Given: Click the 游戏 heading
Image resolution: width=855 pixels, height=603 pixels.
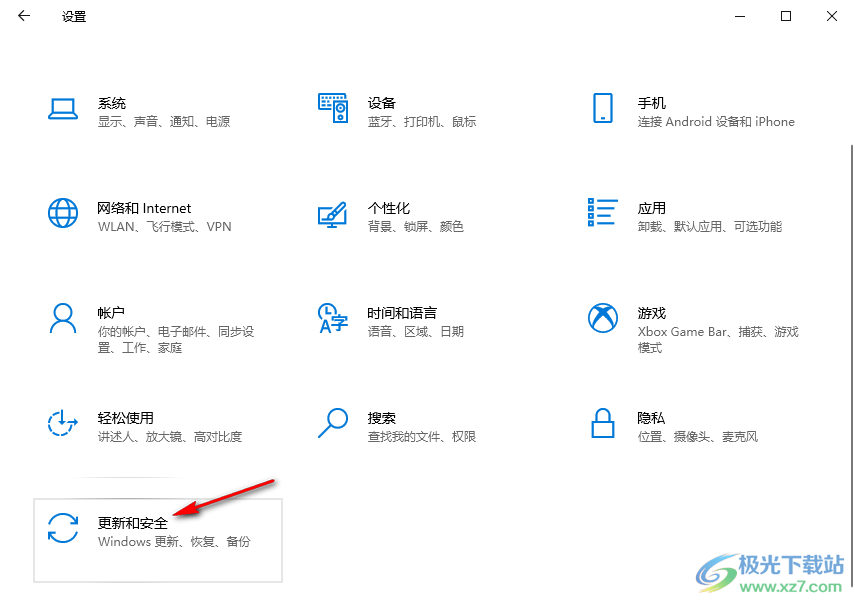Looking at the screenshot, I should [x=652, y=313].
